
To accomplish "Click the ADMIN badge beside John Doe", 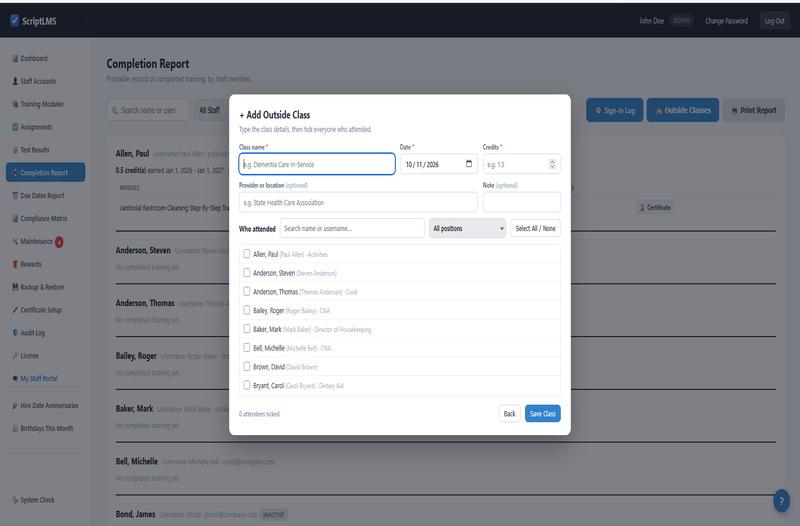I will point(681,21).
